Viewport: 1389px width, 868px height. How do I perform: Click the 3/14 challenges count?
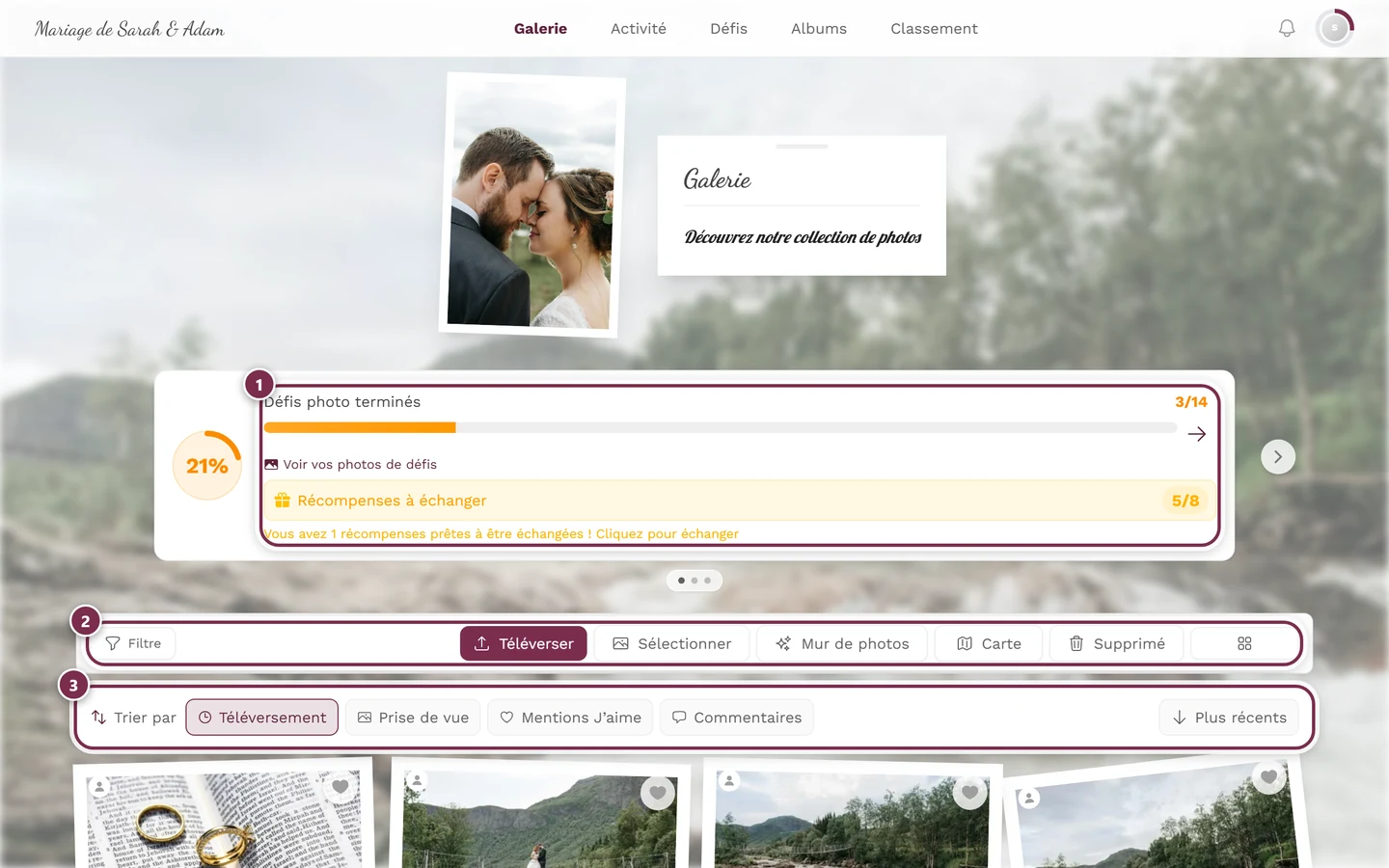(1191, 402)
